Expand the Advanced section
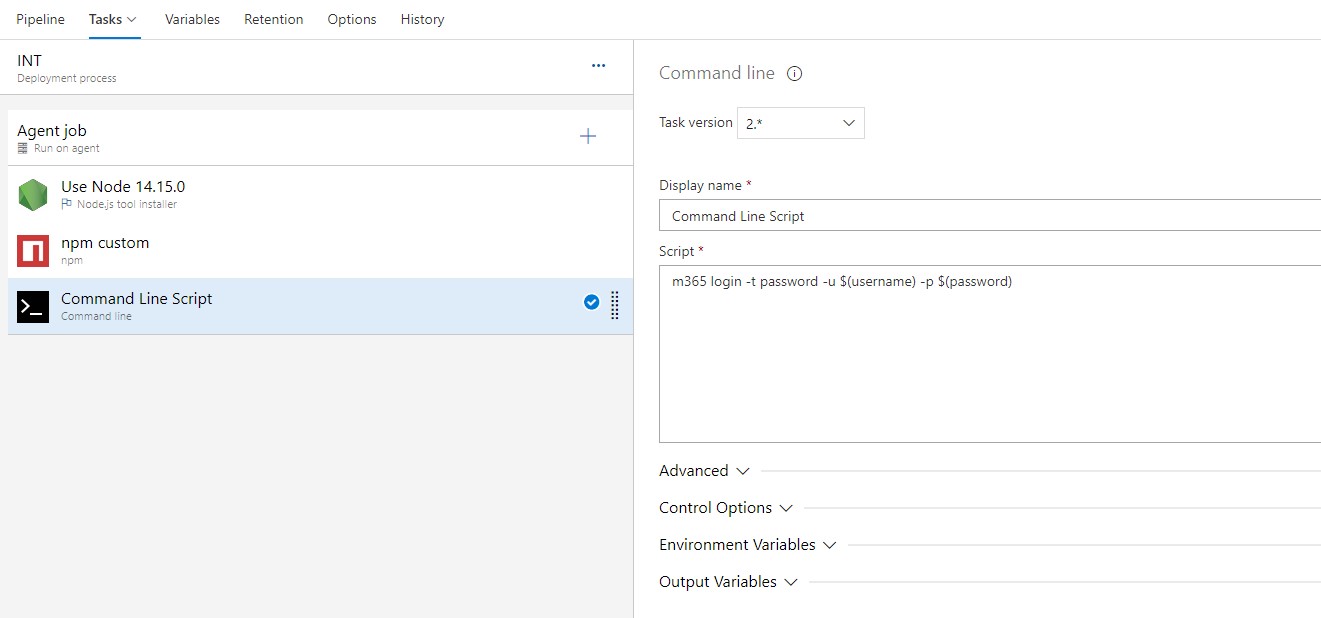Screen dimensions: 1321x618 point(704,471)
